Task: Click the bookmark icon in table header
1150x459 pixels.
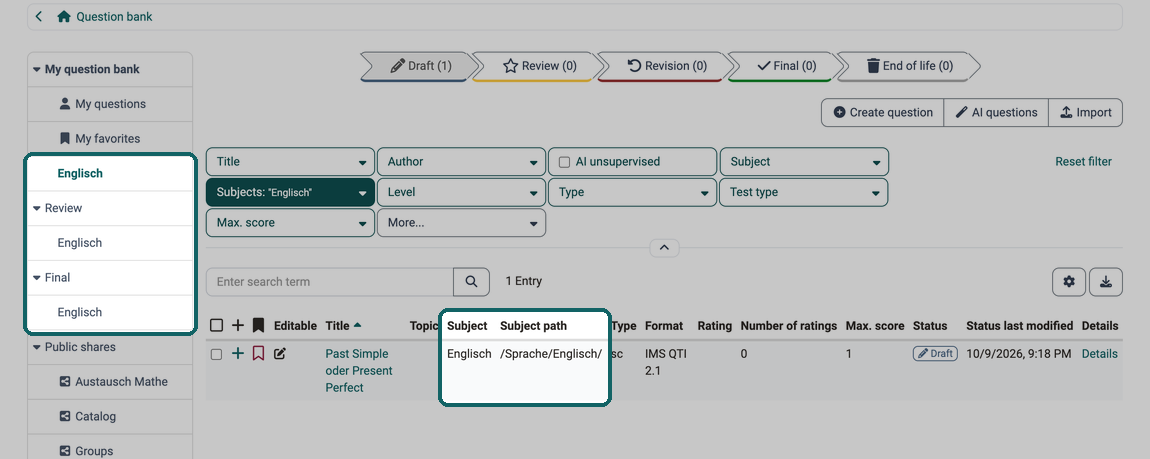Action: [x=258, y=326]
